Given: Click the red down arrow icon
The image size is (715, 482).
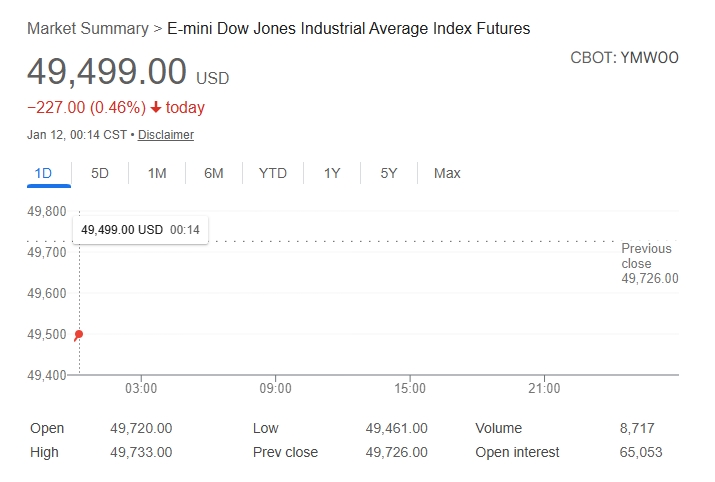Looking at the screenshot, I should [x=156, y=108].
